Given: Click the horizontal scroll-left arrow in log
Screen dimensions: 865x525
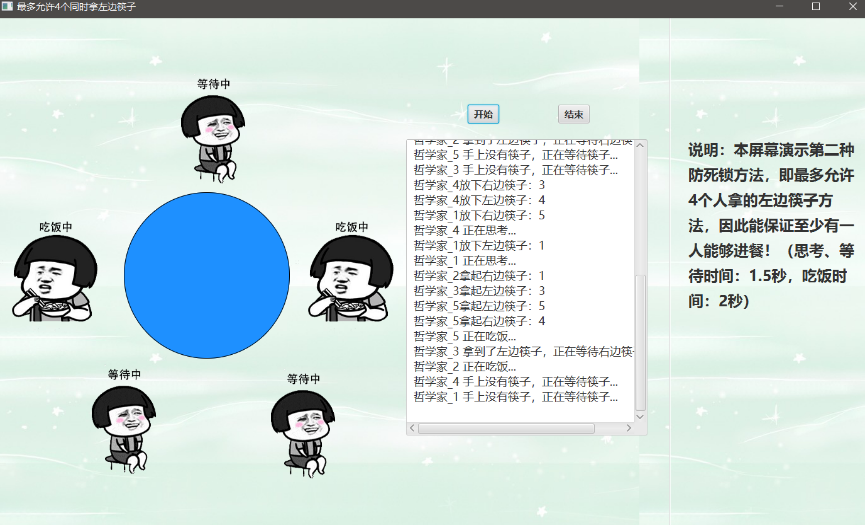Looking at the screenshot, I should click(x=412, y=428).
